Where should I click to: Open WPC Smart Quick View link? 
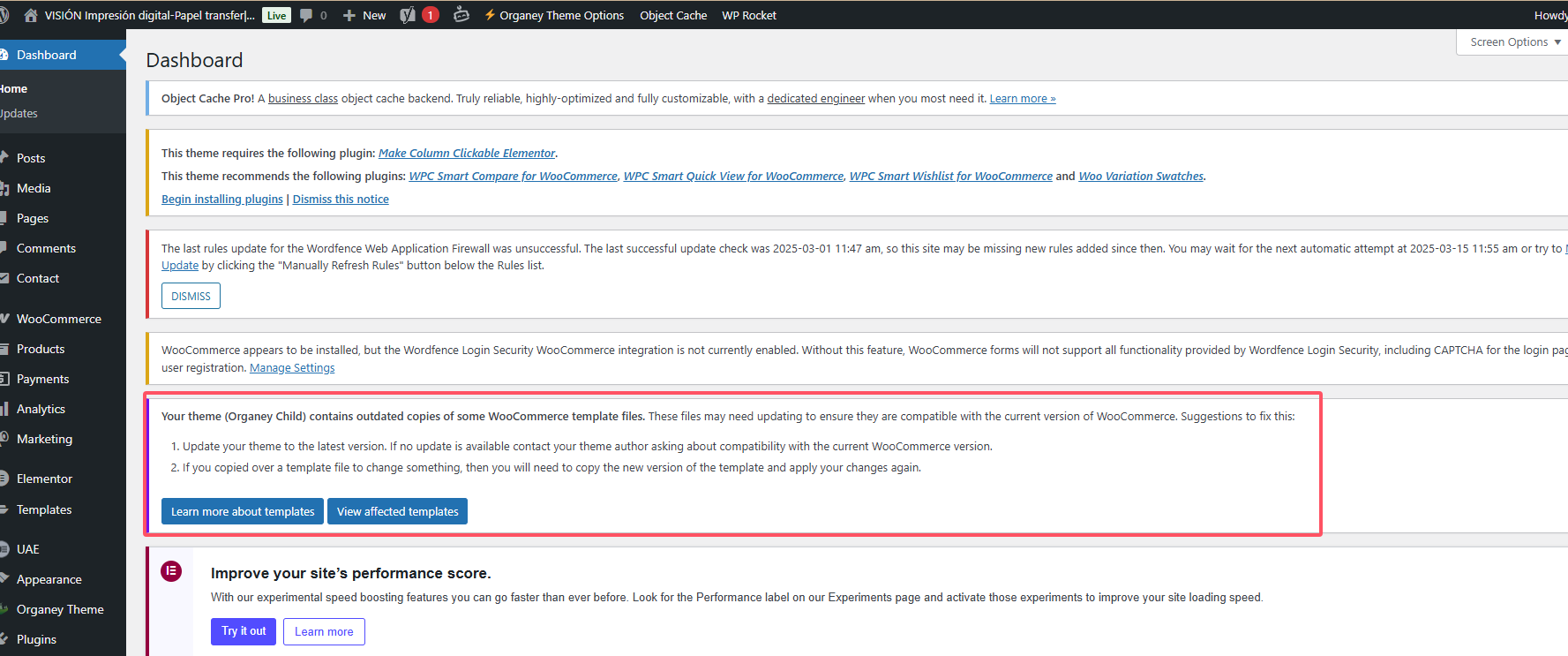tap(733, 176)
